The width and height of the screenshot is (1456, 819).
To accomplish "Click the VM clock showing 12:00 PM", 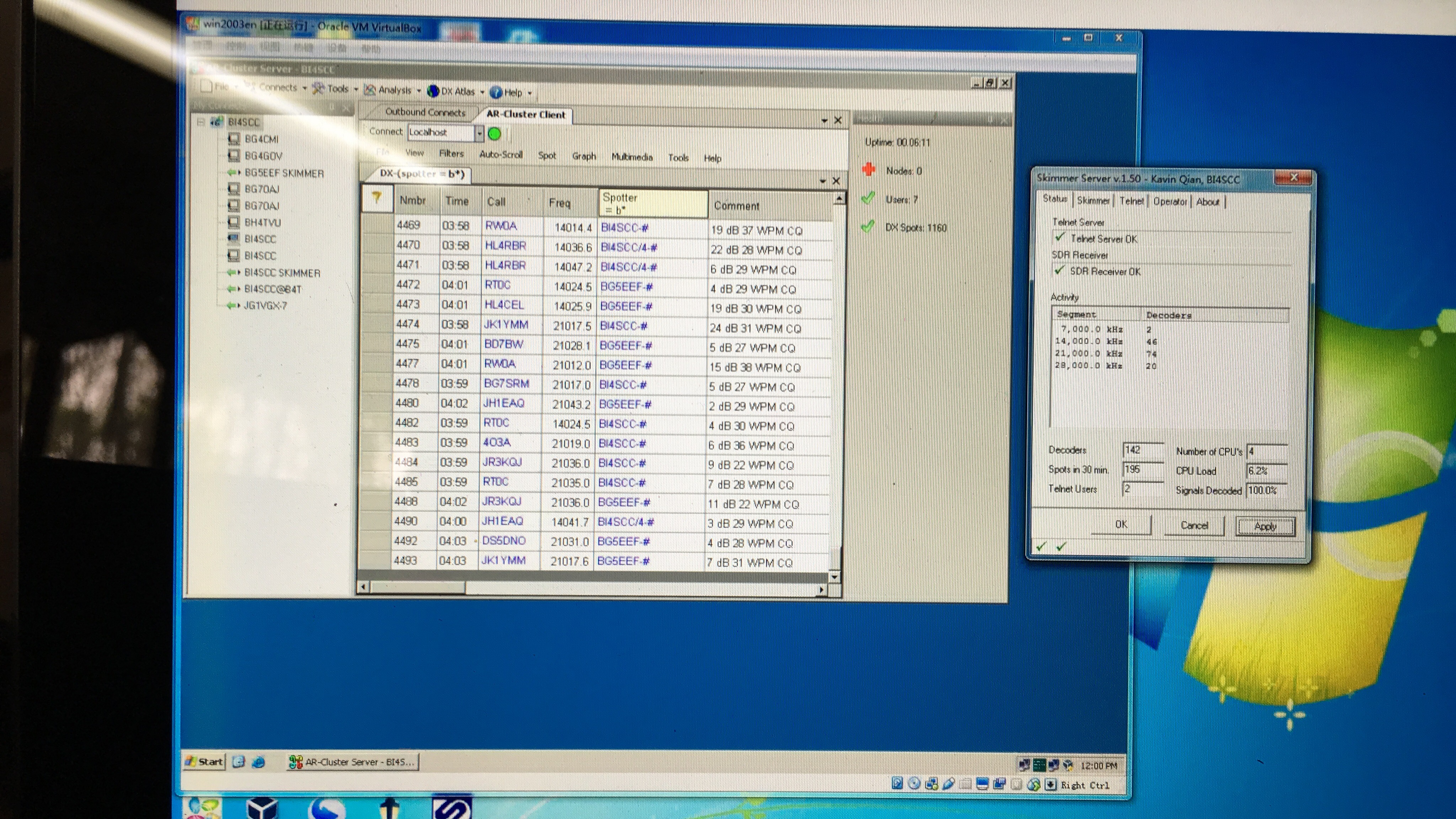I will 1098,765.
